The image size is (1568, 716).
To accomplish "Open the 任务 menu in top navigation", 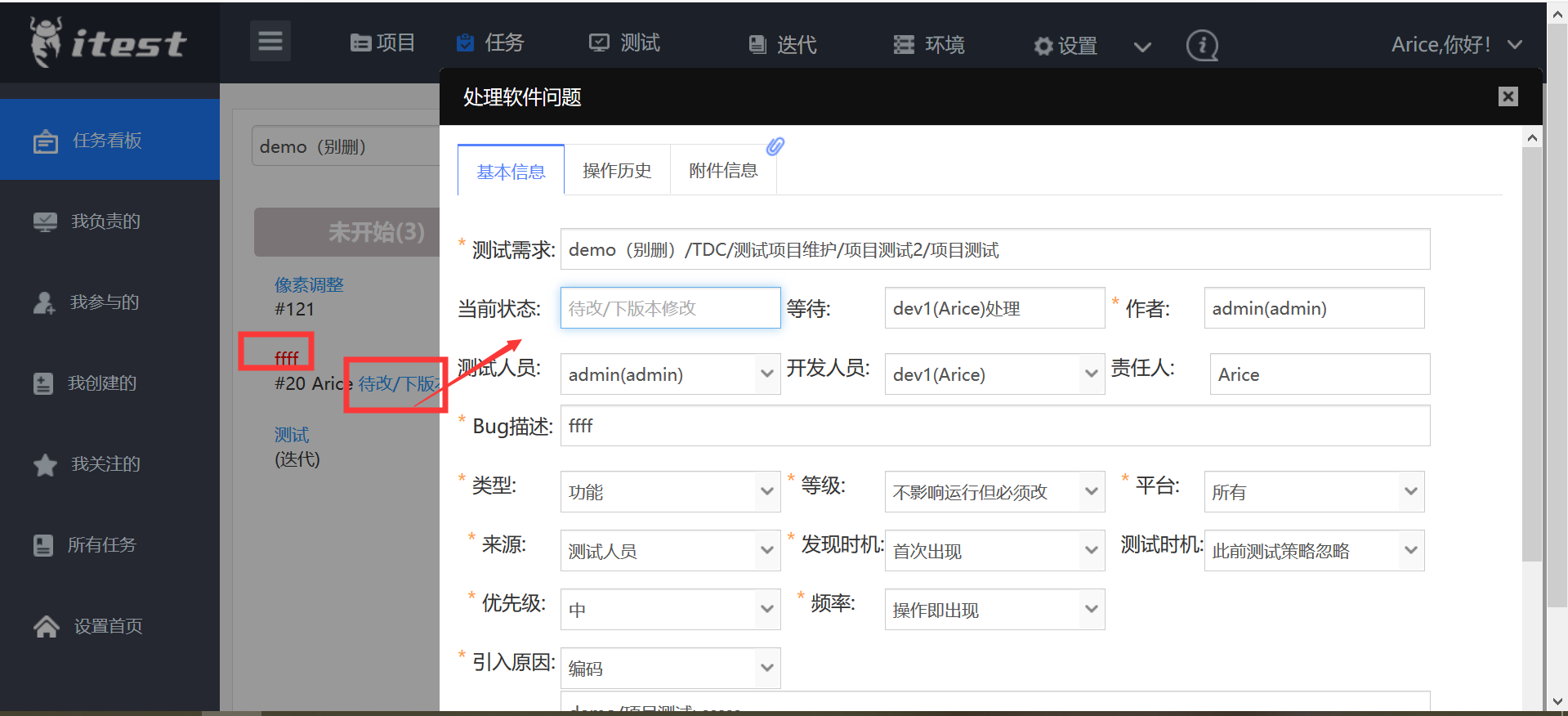I will (490, 43).
